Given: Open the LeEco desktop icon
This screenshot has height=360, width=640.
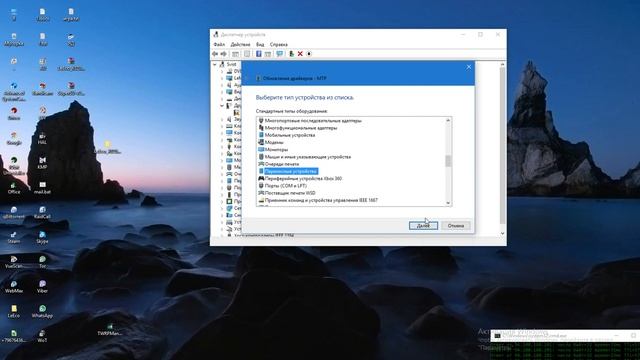Looking at the screenshot, I should pyautogui.click(x=14, y=311).
